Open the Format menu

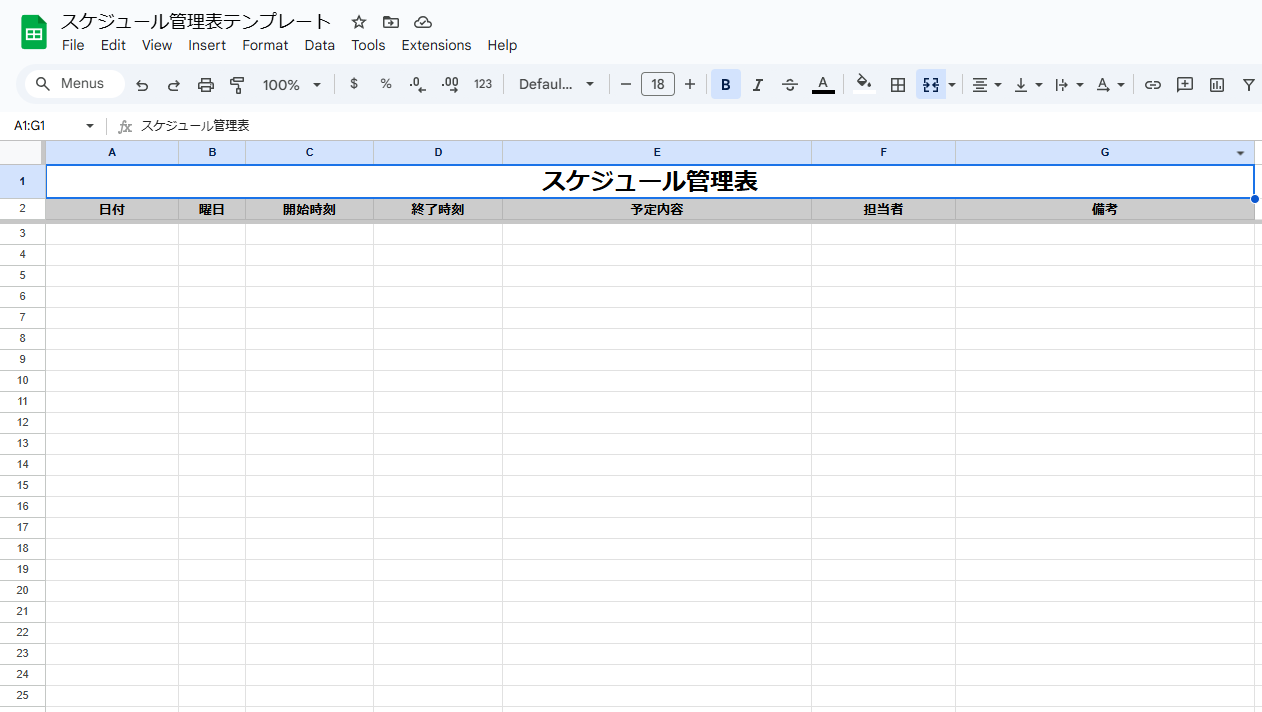[x=265, y=45]
